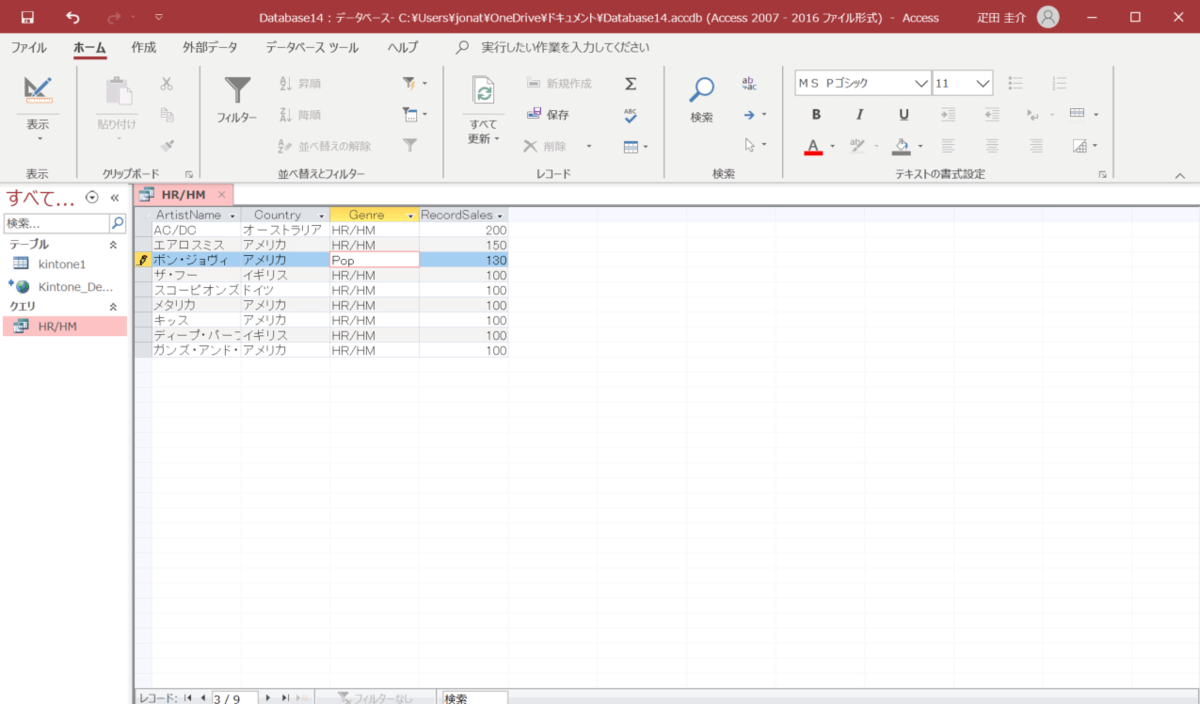The width and height of the screenshot is (1200, 704).
Task: Close the HR/HM query tab
Action: click(222, 195)
